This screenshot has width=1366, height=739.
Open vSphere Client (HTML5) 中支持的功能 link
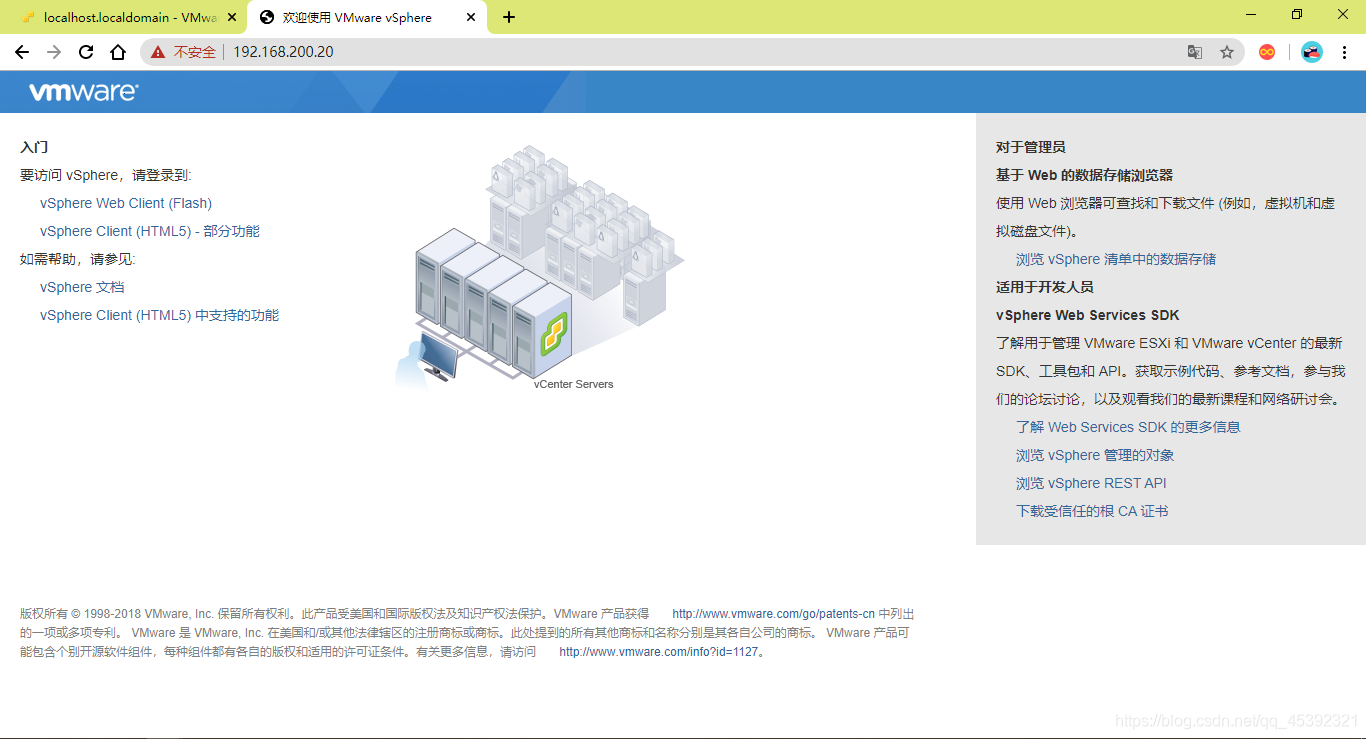[x=159, y=315]
